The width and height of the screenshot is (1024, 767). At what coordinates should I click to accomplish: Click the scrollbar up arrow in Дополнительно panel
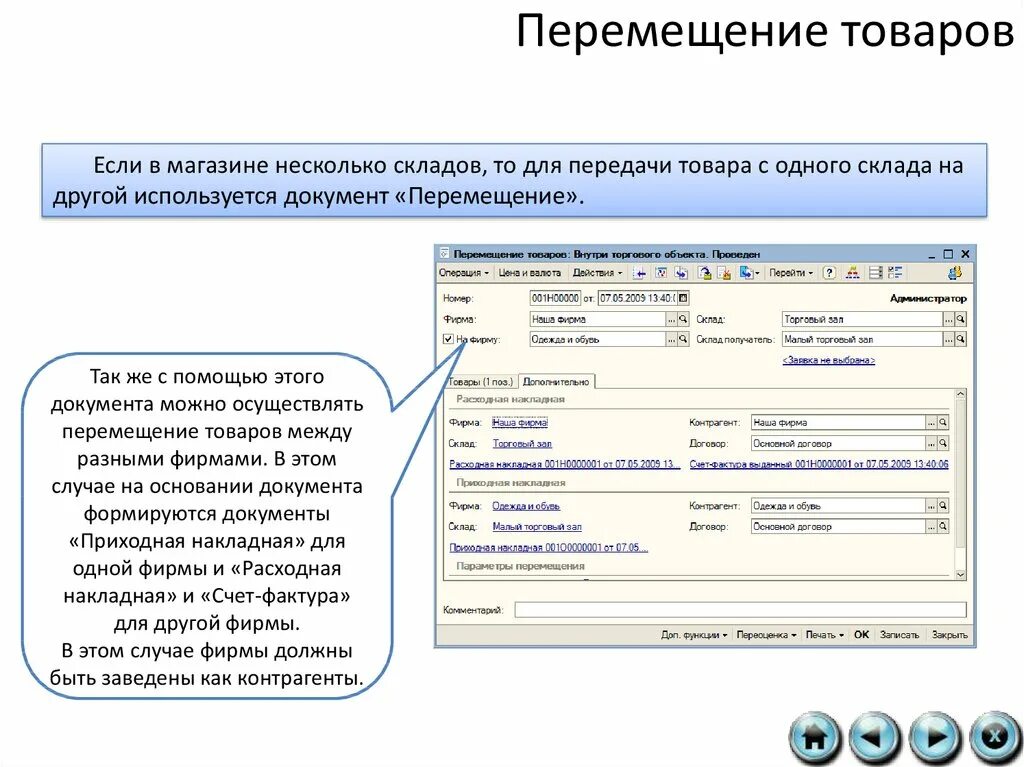(x=961, y=394)
